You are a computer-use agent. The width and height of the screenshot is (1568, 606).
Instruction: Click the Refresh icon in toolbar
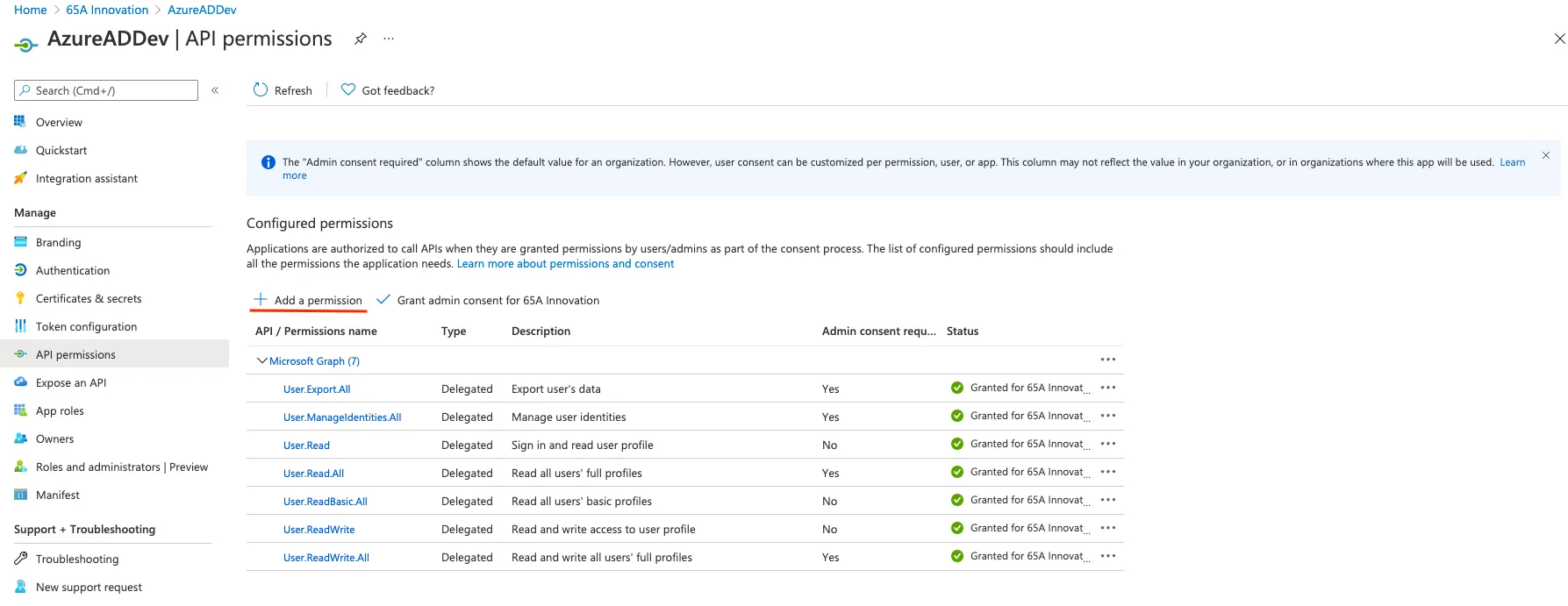(260, 89)
